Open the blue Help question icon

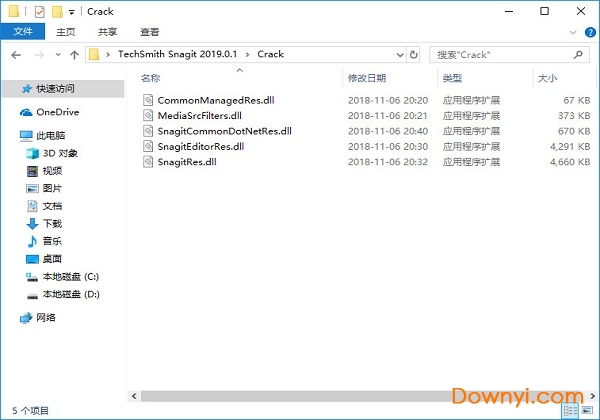pos(590,32)
